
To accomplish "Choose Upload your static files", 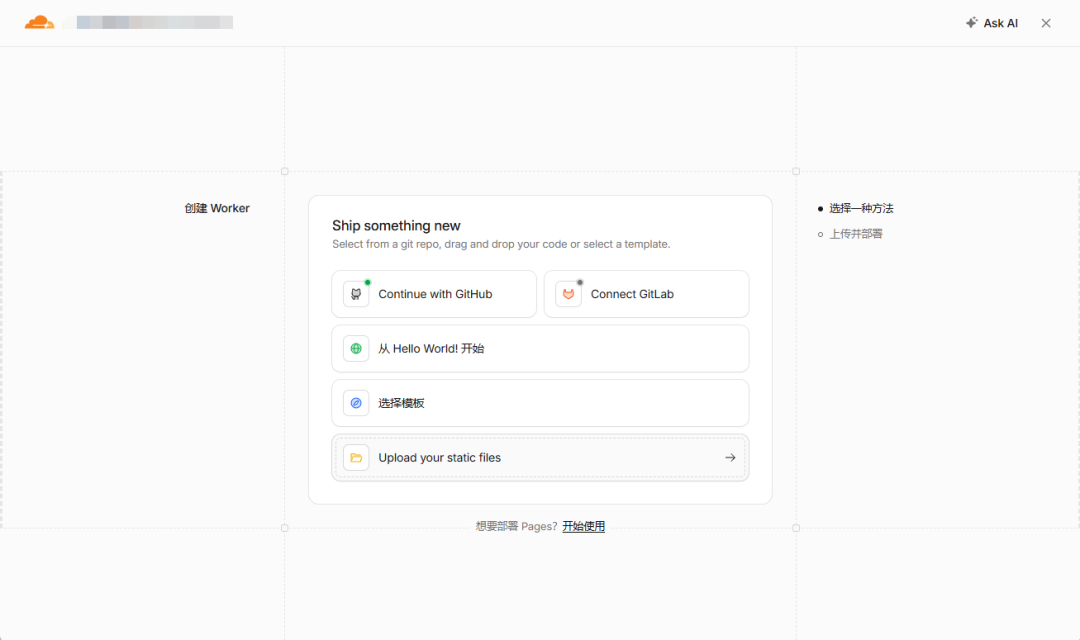I will (540, 457).
